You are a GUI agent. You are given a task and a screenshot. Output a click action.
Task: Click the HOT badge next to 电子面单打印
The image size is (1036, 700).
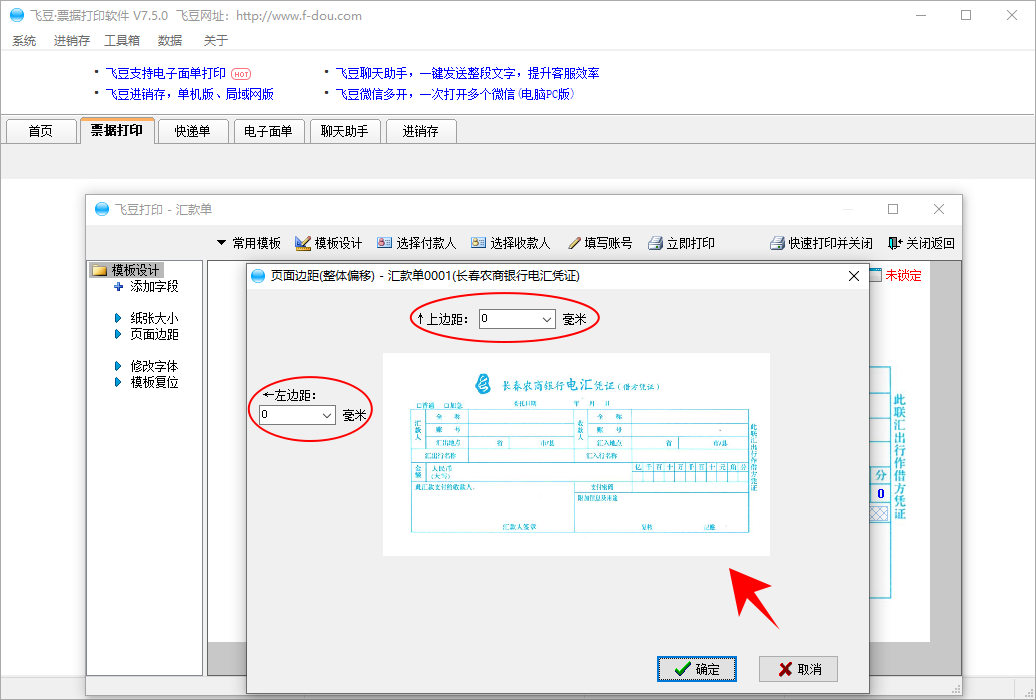[x=241, y=74]
